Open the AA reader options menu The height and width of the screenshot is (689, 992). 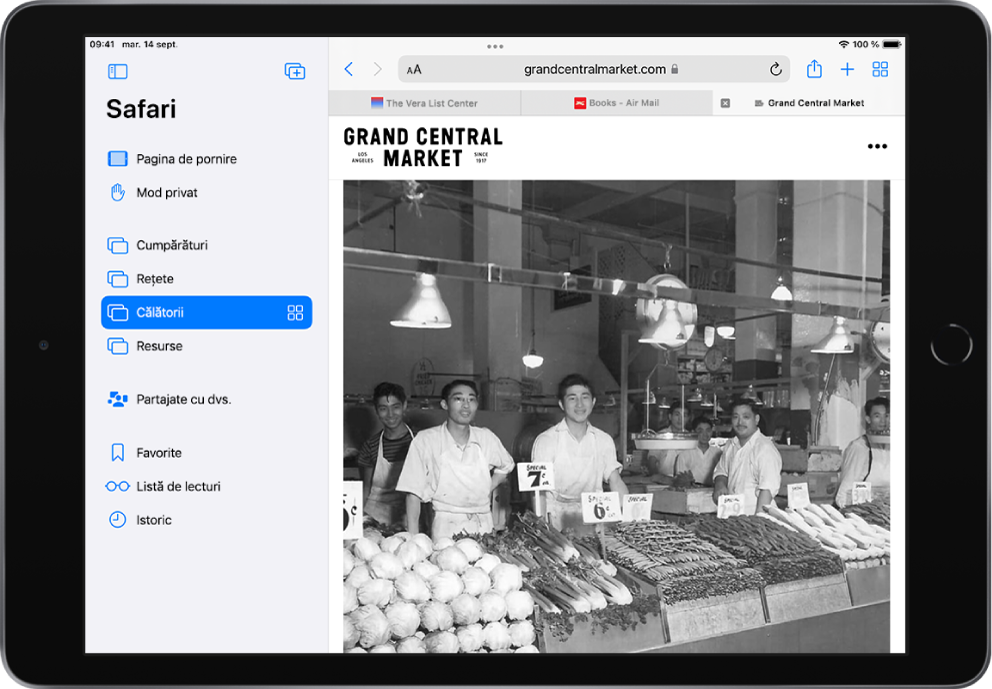pyautogui.click(x=414, y=70)
